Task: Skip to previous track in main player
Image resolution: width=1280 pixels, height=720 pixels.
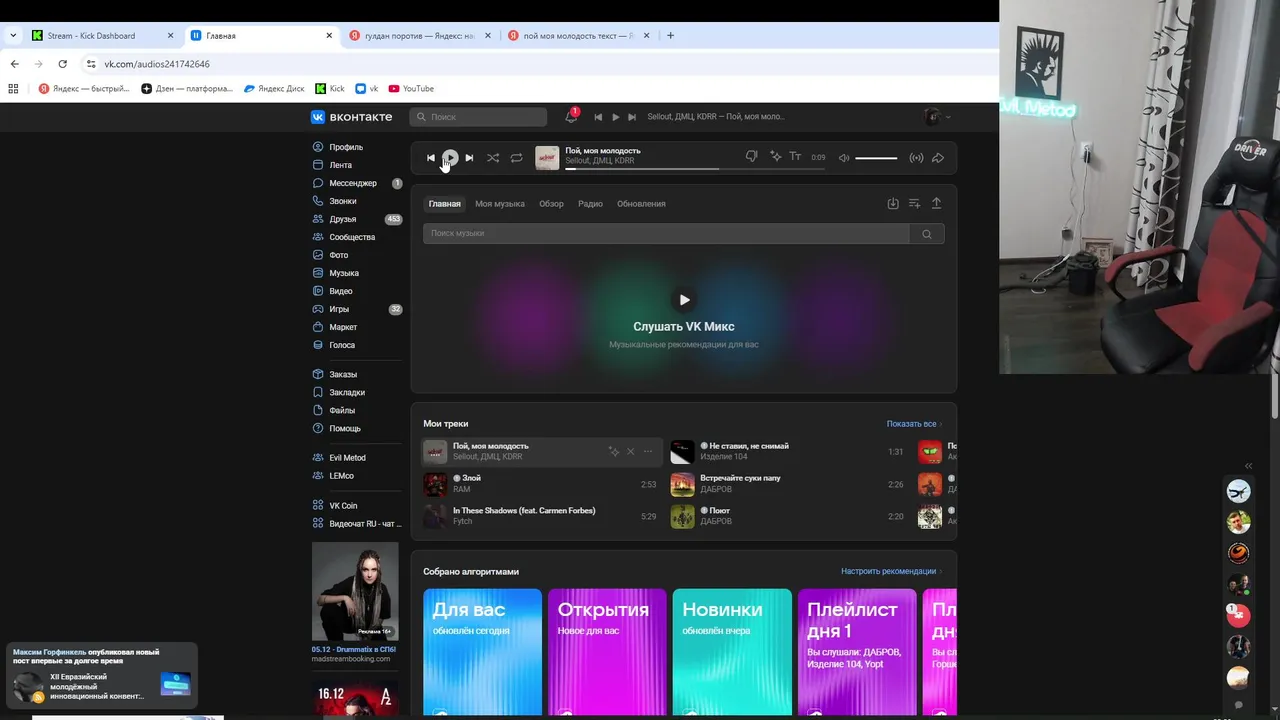Action: point(431,158)
